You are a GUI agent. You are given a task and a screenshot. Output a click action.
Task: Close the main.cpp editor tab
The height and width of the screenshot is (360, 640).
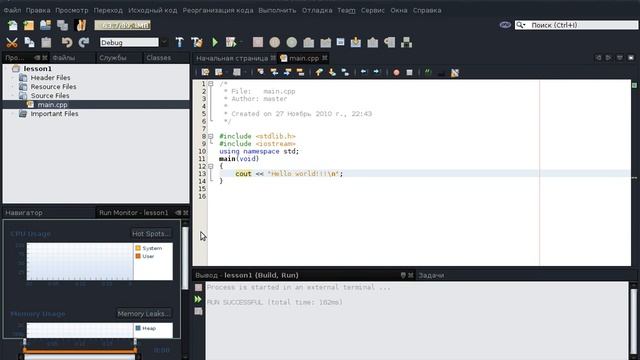coord(325,58)
